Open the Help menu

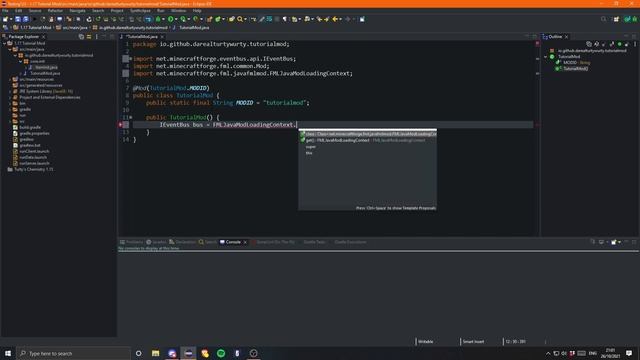(197, 11)
